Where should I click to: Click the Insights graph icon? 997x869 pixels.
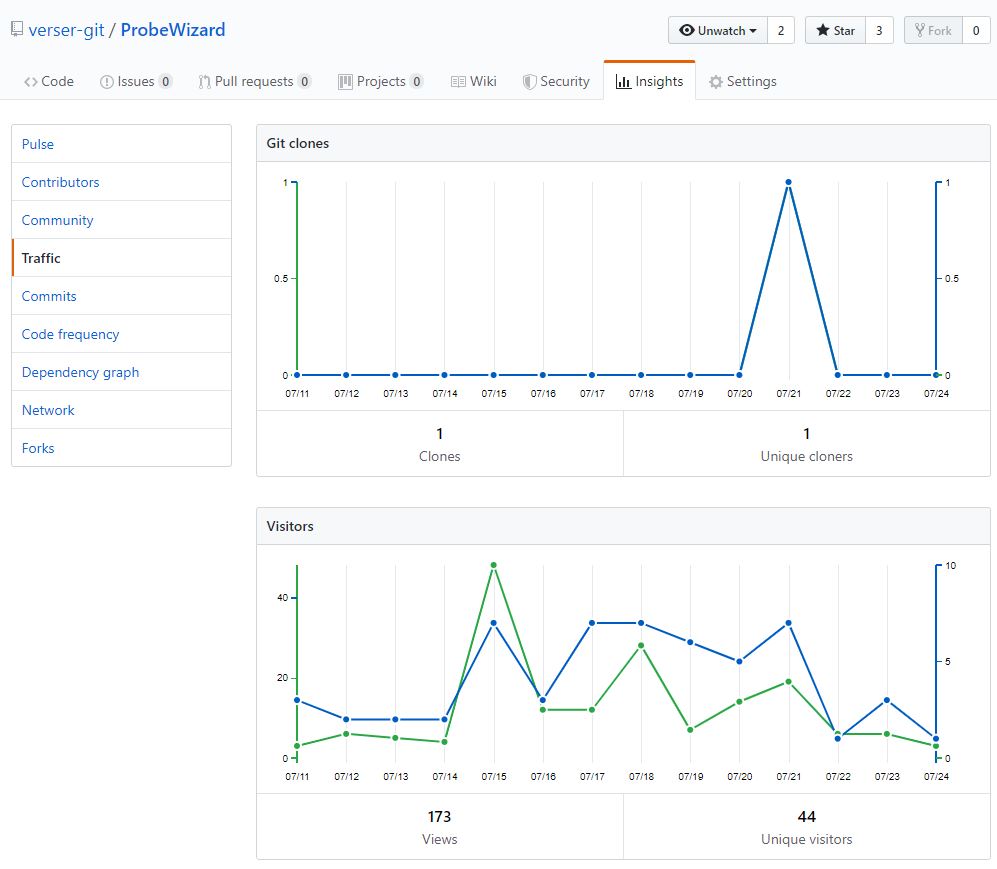tap(623, 82)
